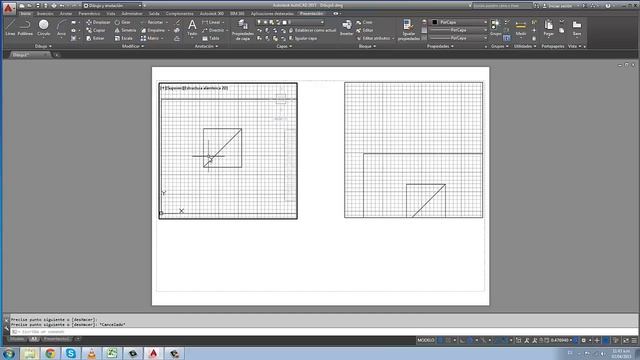Open the AutoCAD application menu button
This screenshot has height=360, width=640.
click(9, 7)
